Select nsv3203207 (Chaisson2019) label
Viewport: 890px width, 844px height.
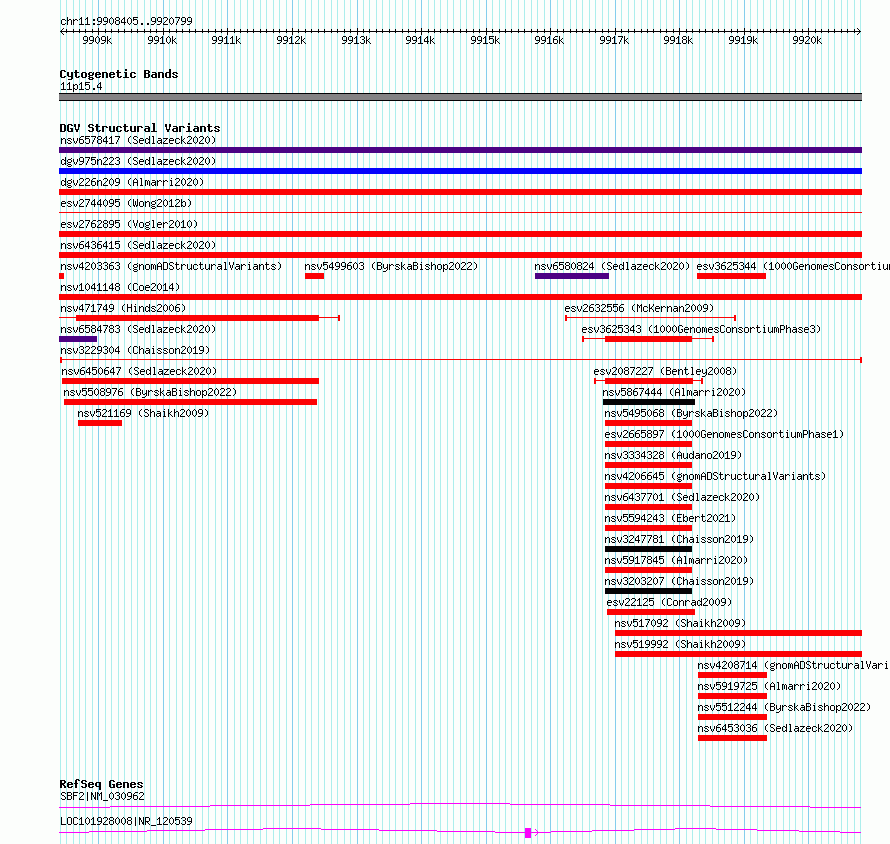tap(679, 581)
